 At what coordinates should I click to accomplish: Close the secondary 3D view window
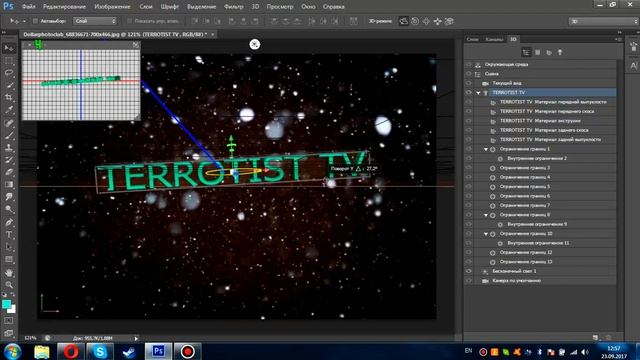(29, 44)
